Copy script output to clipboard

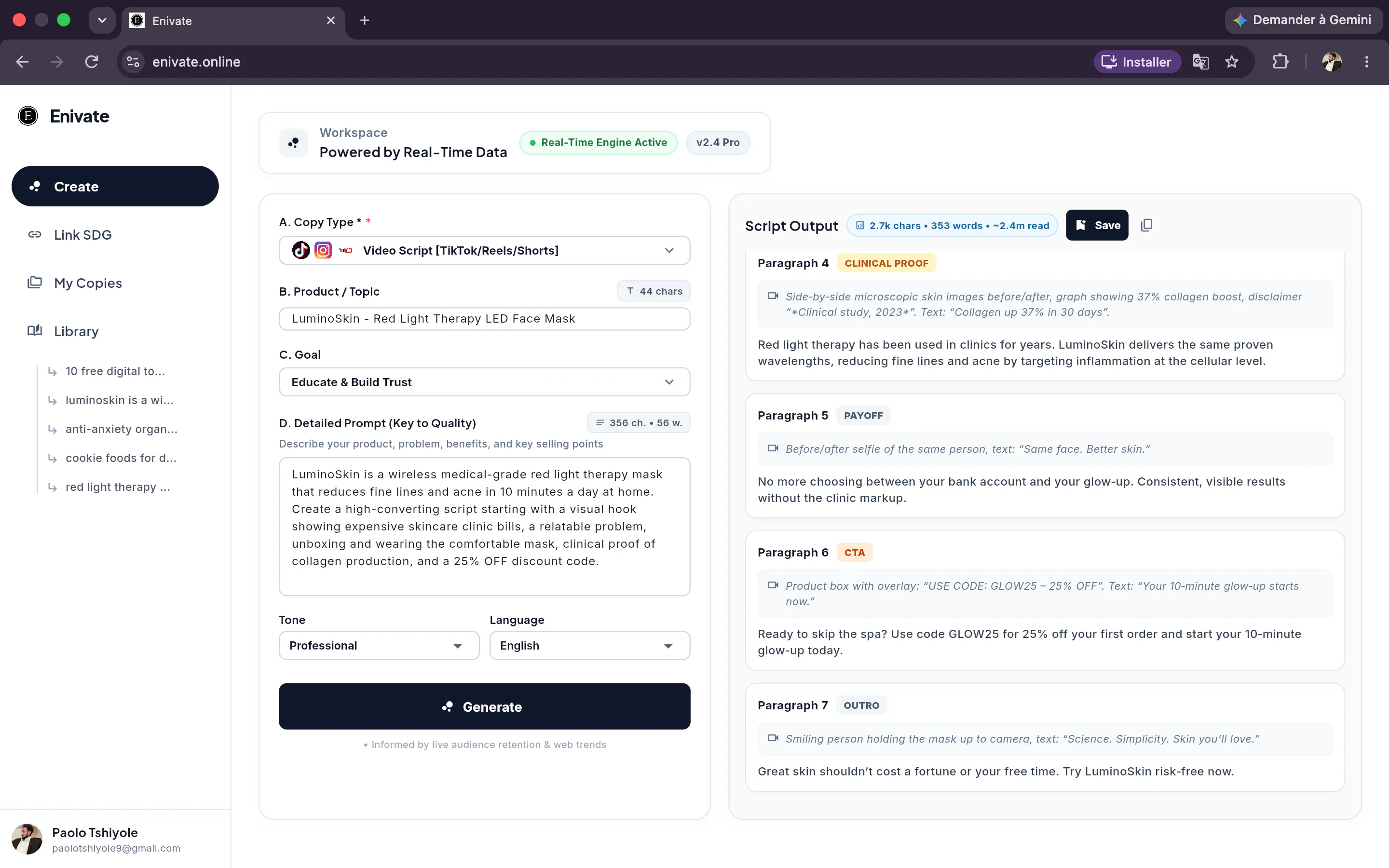(x=1146, y=225)
